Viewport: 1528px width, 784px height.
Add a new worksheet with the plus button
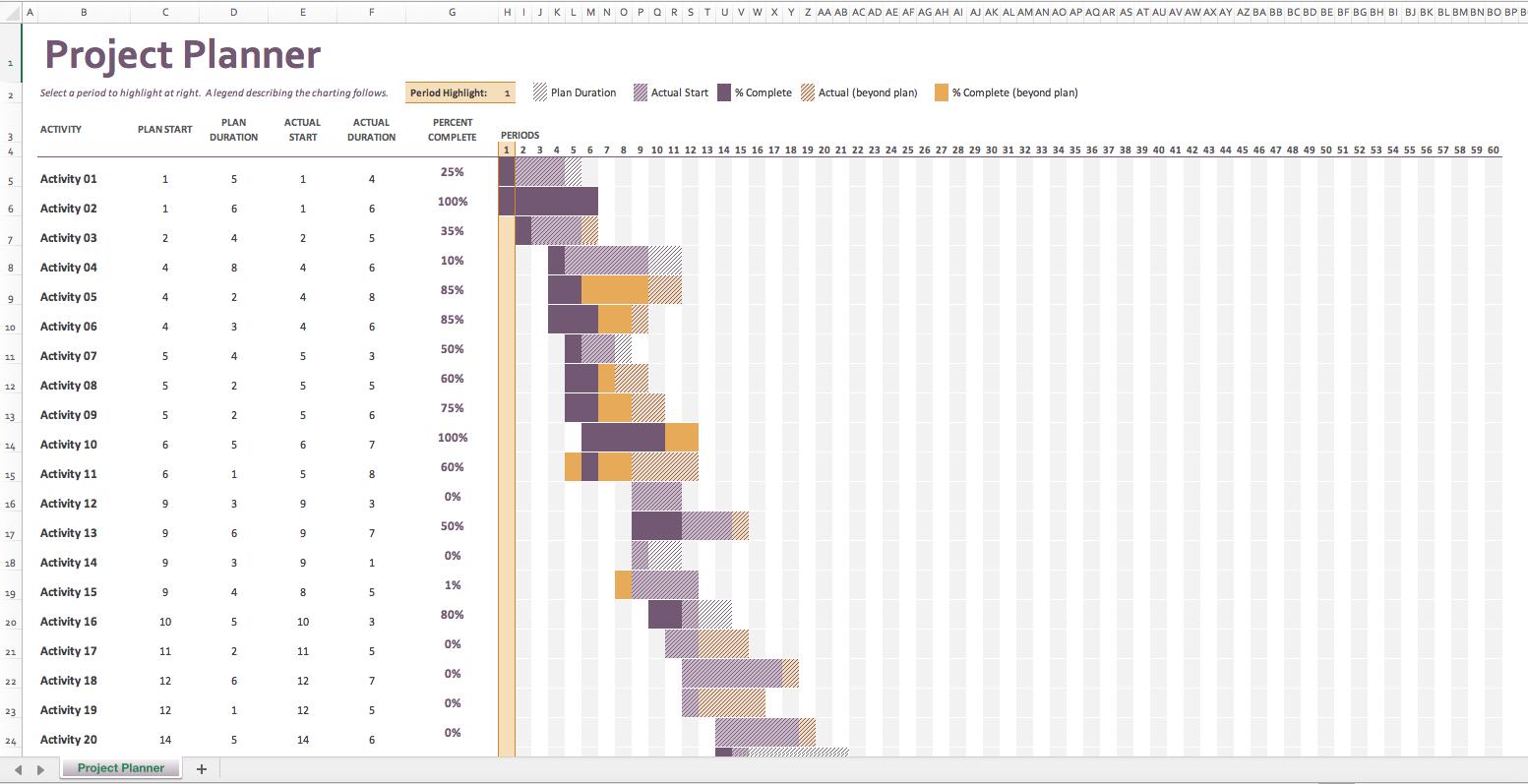tap(201, 768)
